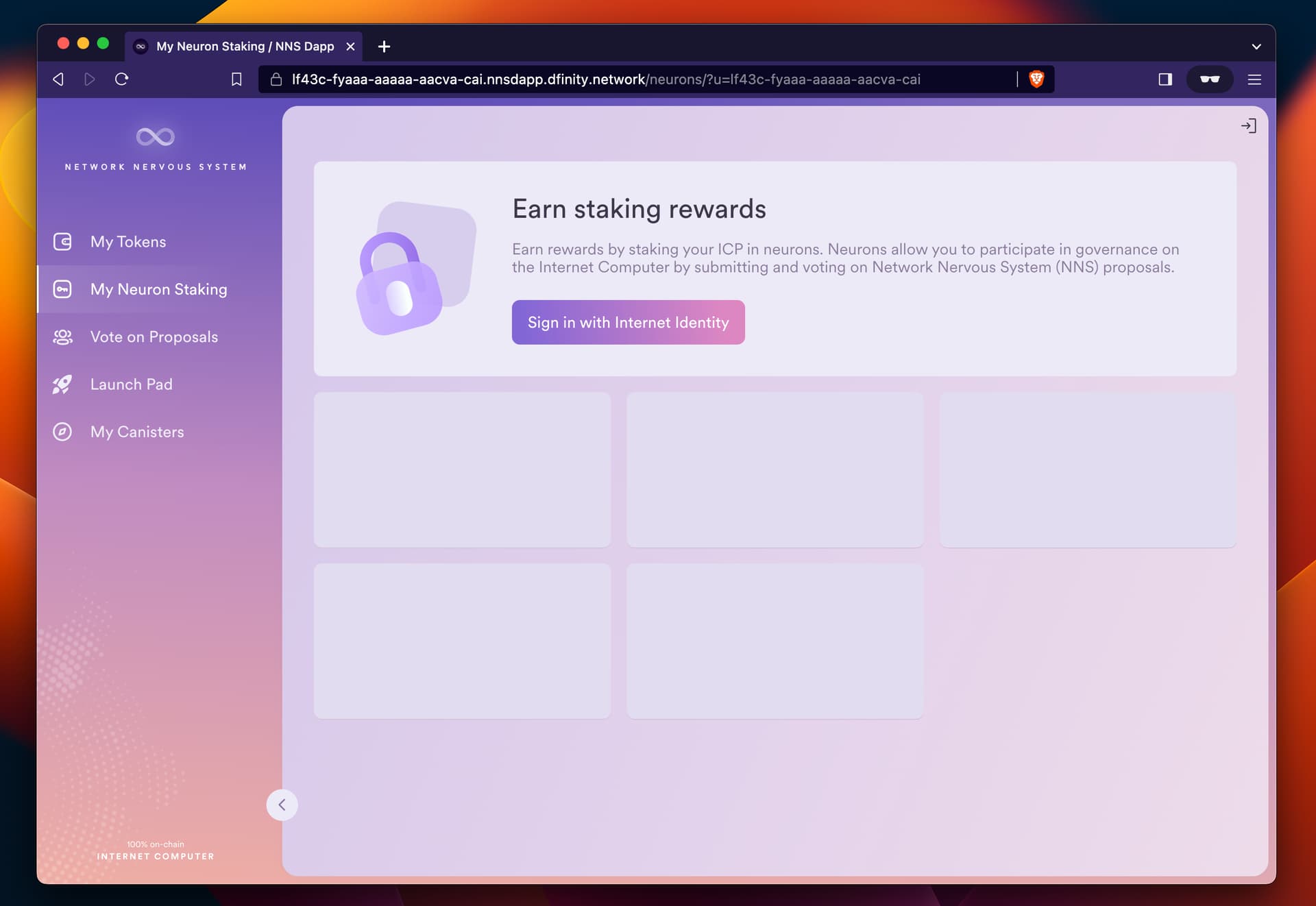Screen dimensions: 1316x906
Task: Reload the current page
Action: point(122,79)
